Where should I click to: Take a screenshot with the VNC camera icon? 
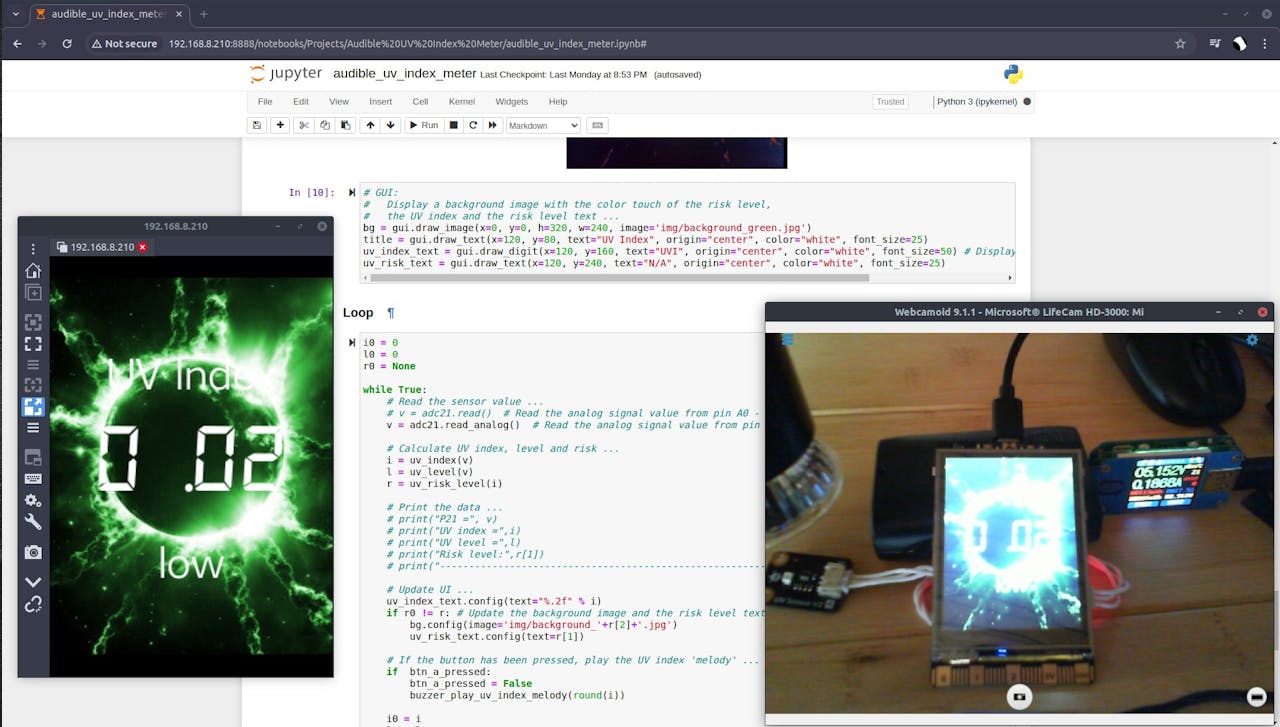coord(33,552)
